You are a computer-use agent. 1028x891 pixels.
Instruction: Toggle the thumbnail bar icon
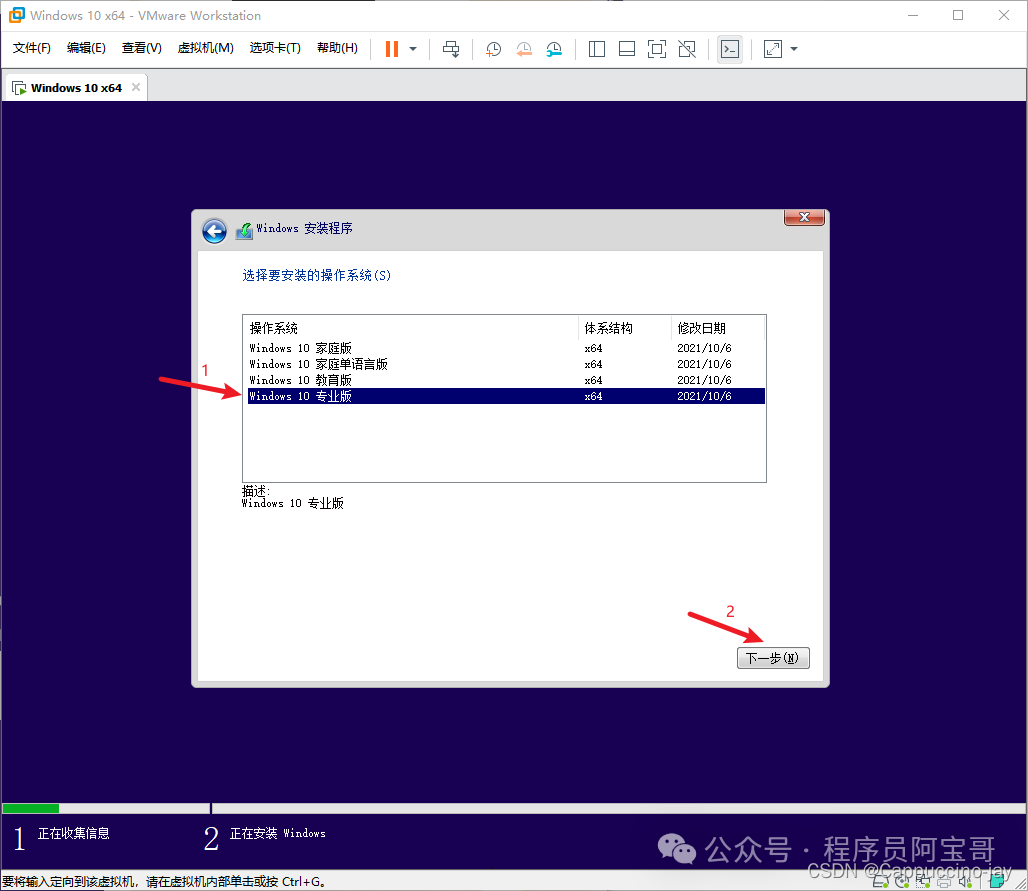[x=627, y=49]
